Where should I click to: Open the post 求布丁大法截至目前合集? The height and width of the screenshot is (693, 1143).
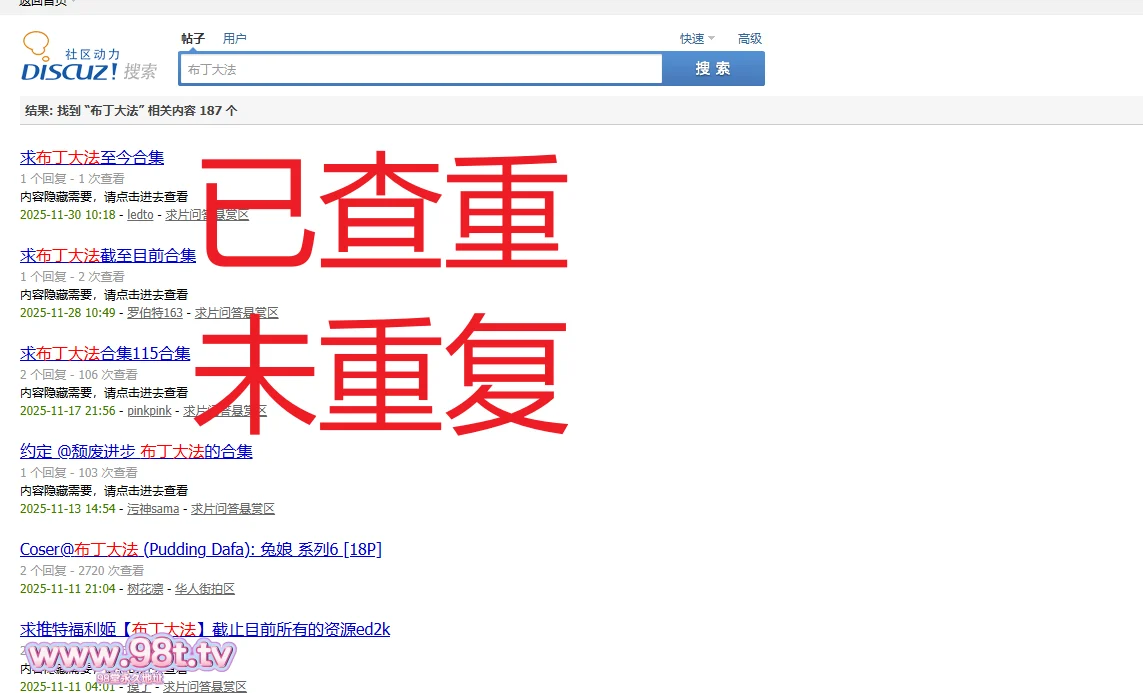[108, 255]
